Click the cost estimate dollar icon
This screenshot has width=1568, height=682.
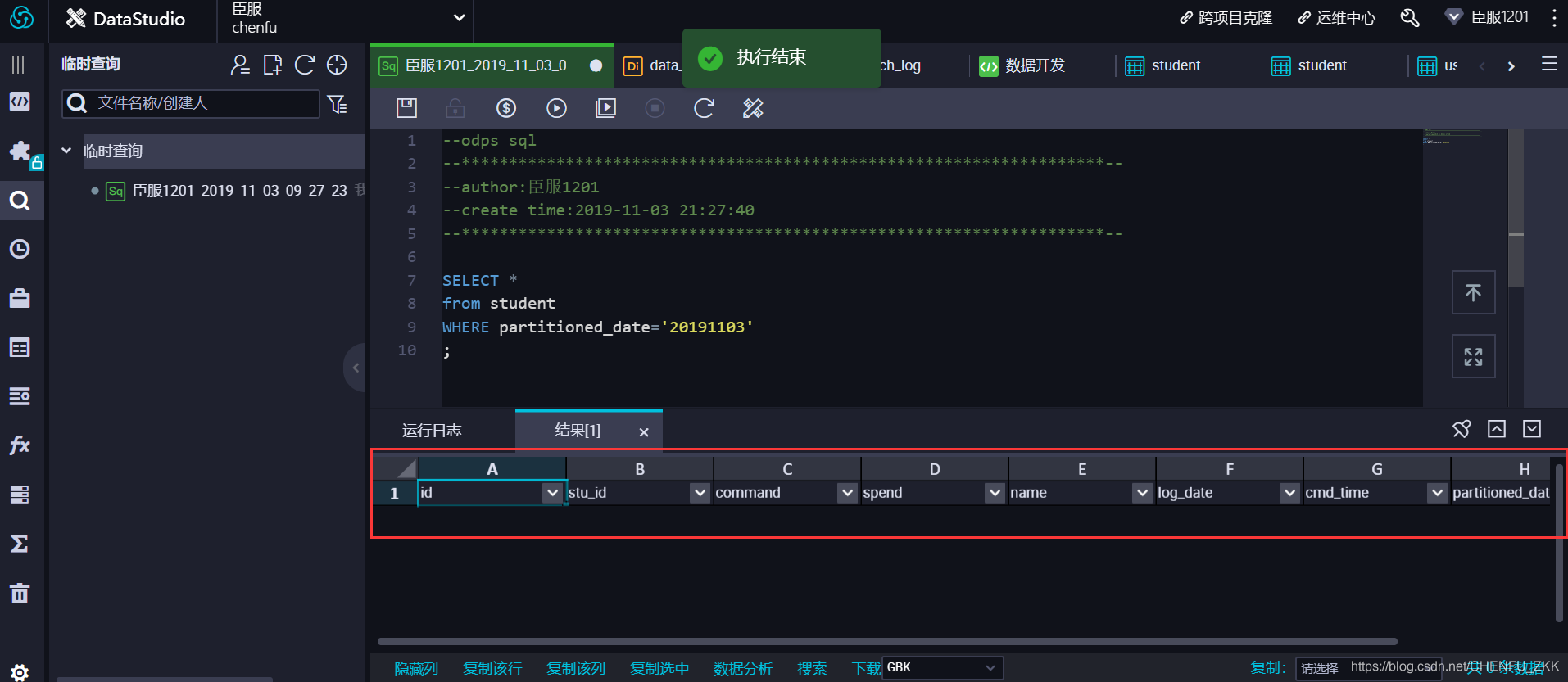tap(506, 107)
